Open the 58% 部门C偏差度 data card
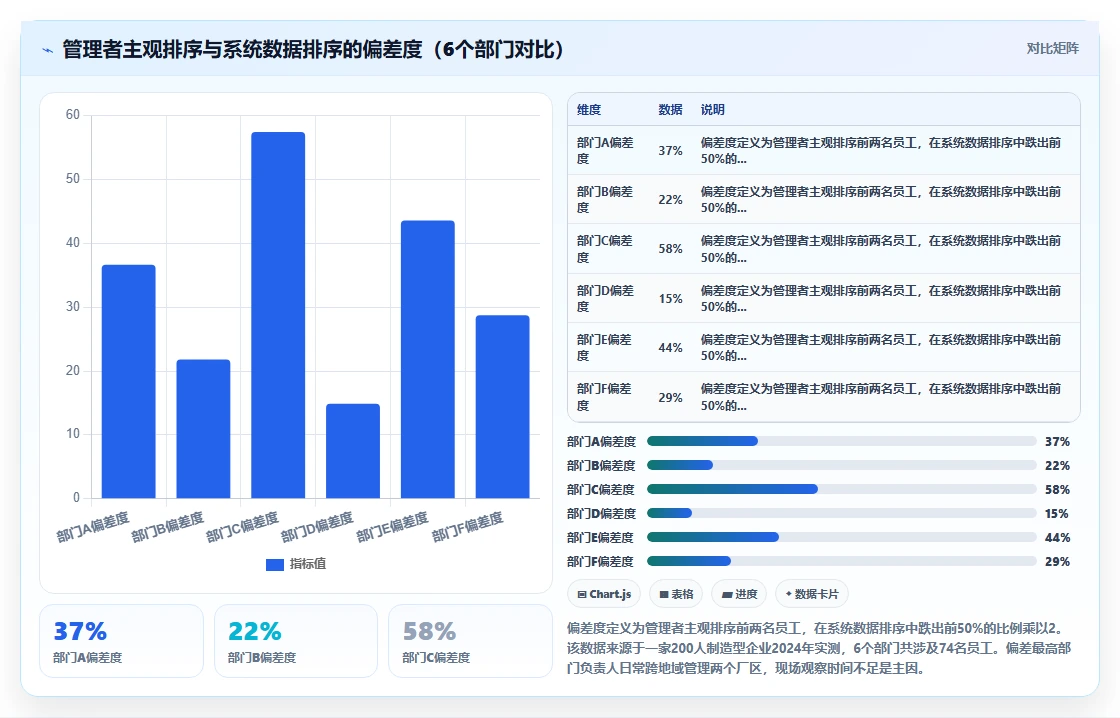This screenshot has height=718, width=1120. point(470,641)
